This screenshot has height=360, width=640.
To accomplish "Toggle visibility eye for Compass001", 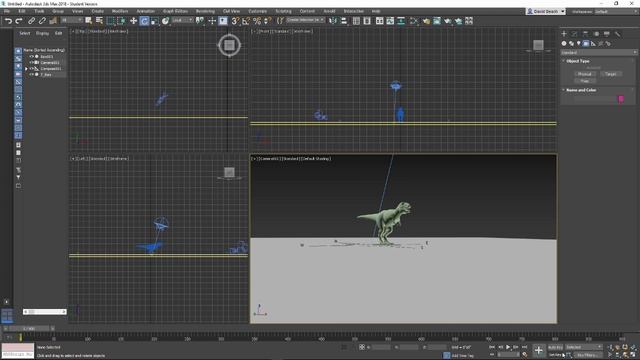I will [x=31, y=69].
